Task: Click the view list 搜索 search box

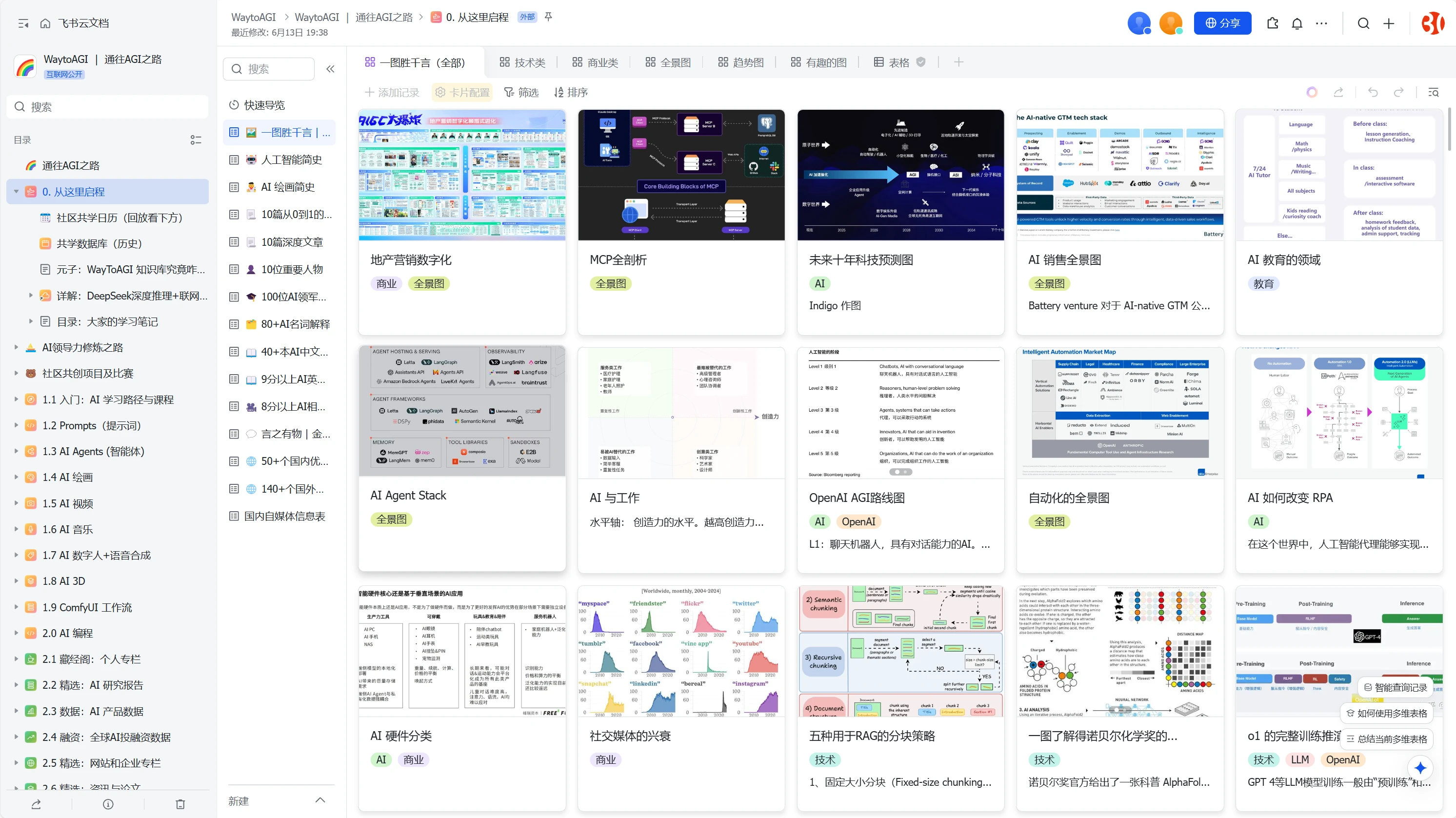Action: point(268,69)
